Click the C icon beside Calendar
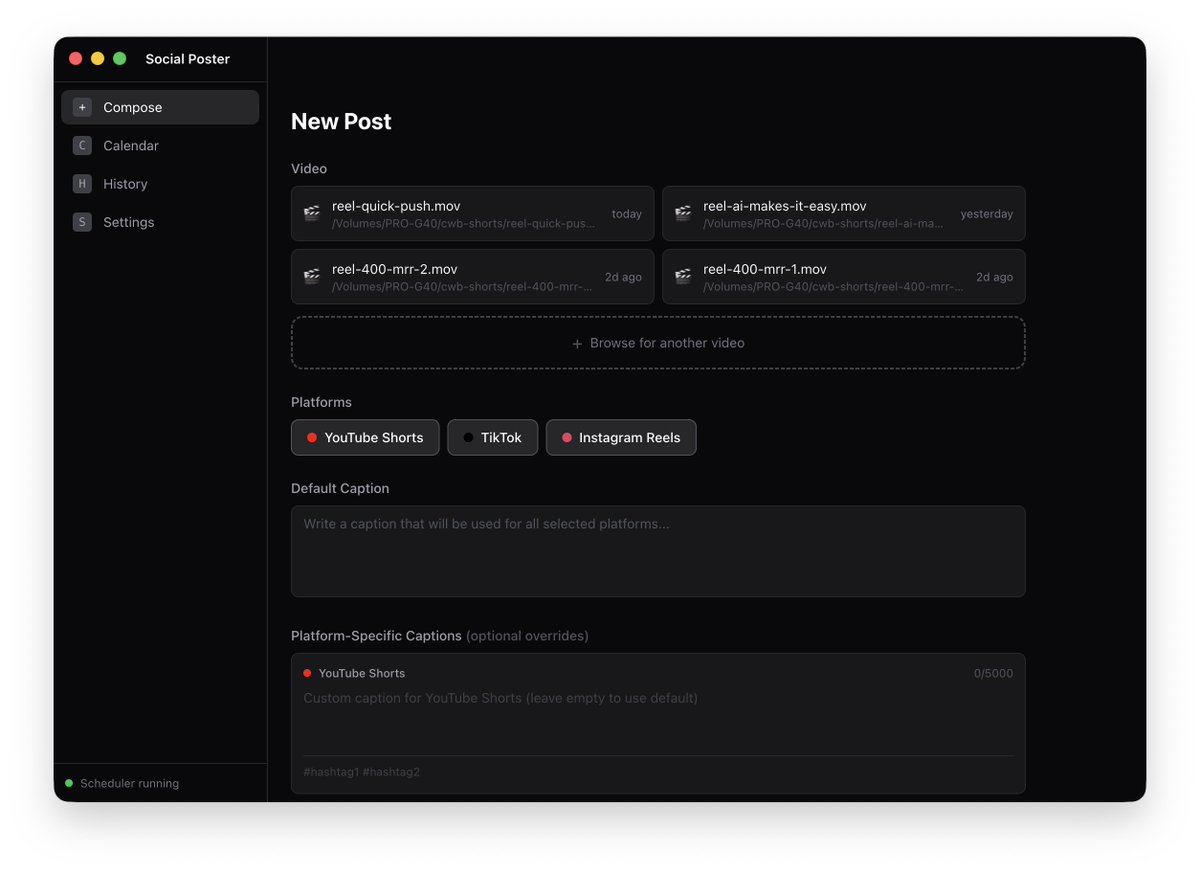The image size is (1200, 873). pyautogui.click(x=82, y=146)
